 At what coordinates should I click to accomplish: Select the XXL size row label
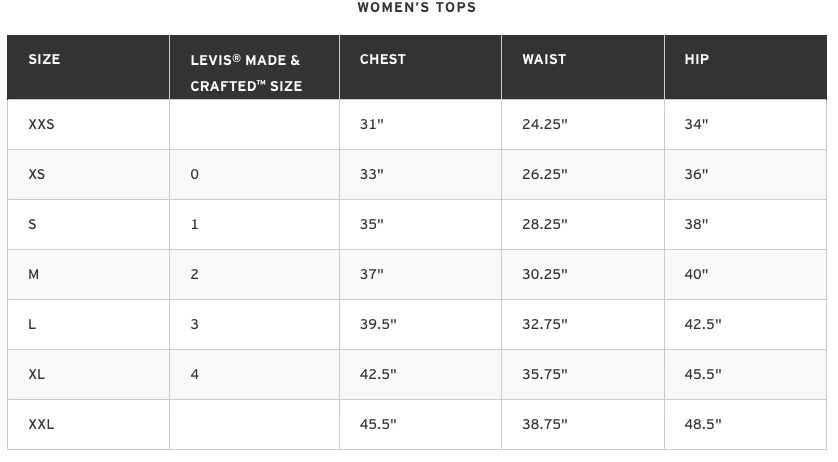click(x=42, y=425)
